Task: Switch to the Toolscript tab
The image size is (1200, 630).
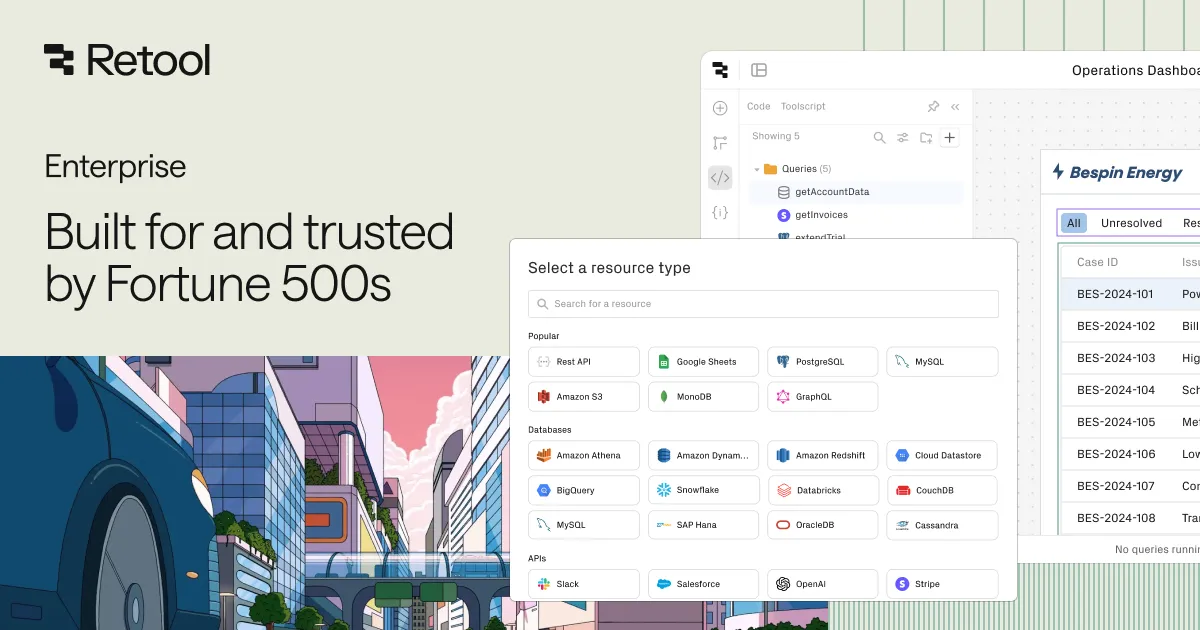Action: [x=803, y=106]
